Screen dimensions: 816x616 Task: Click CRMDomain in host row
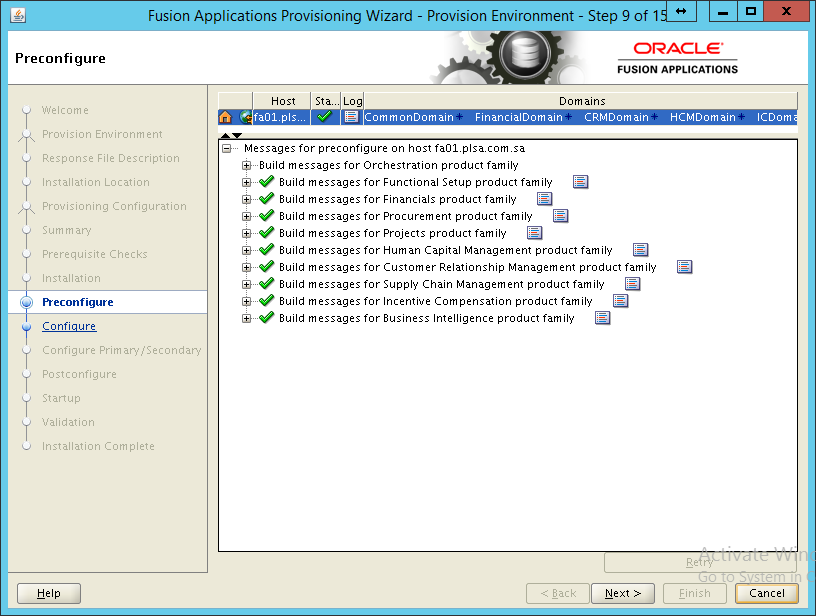tap(616, 117)
